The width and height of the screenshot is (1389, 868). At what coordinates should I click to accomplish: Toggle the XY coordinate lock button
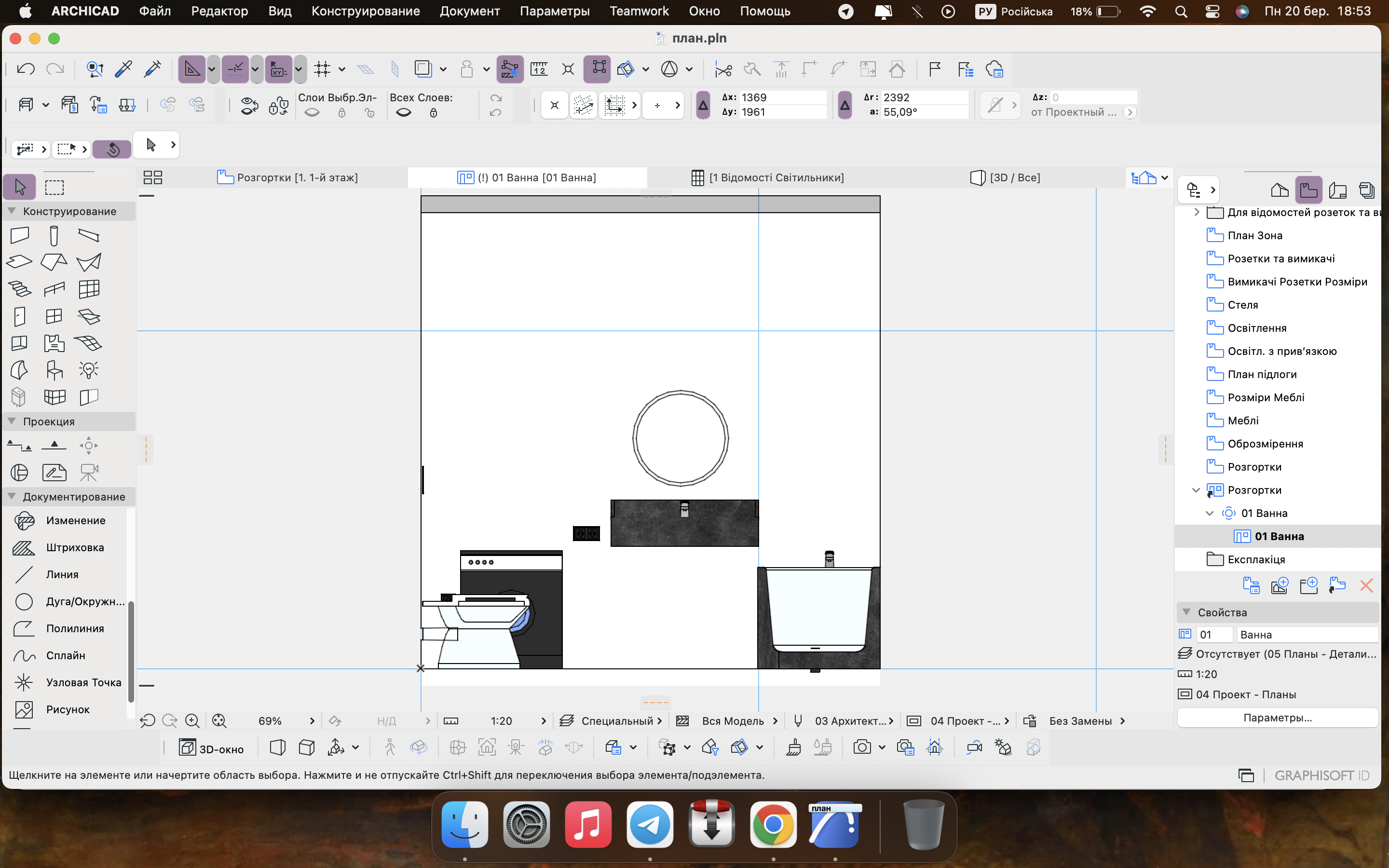click(x=279, y=69)
